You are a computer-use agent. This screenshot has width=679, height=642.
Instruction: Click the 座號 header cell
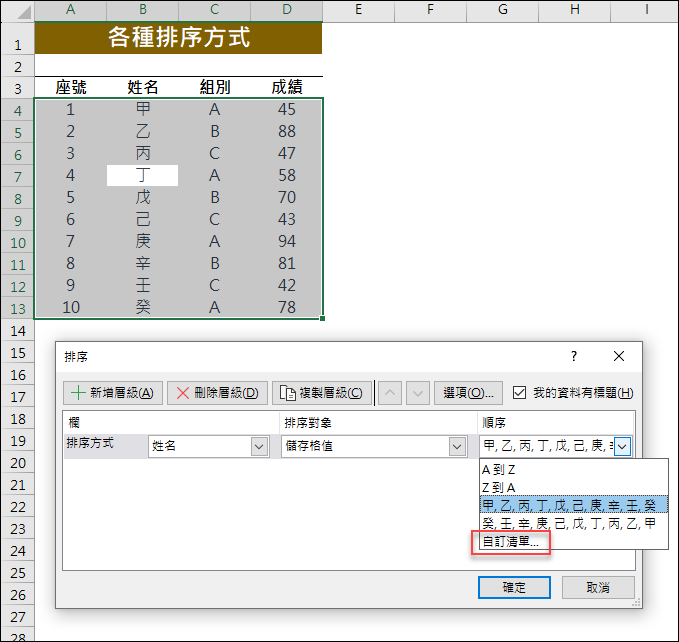pos(71,87)
